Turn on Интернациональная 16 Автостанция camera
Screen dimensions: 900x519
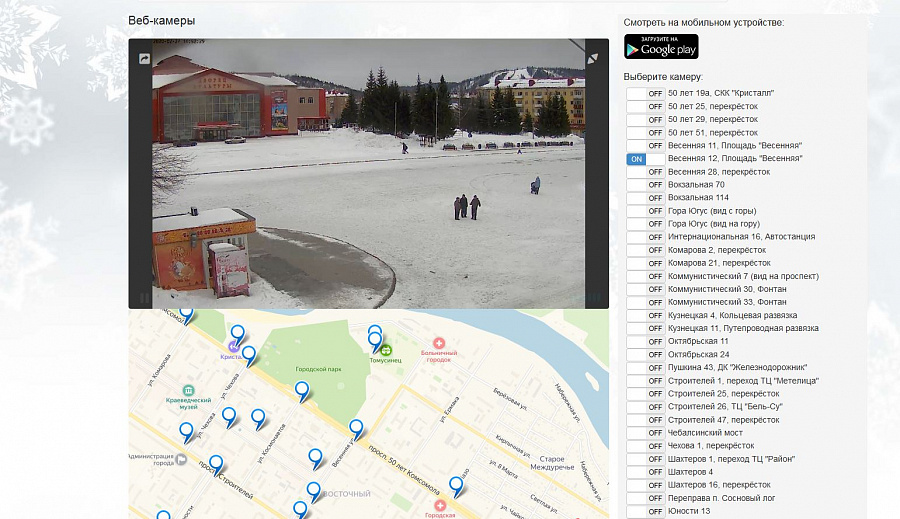click(x=646, y=237)
